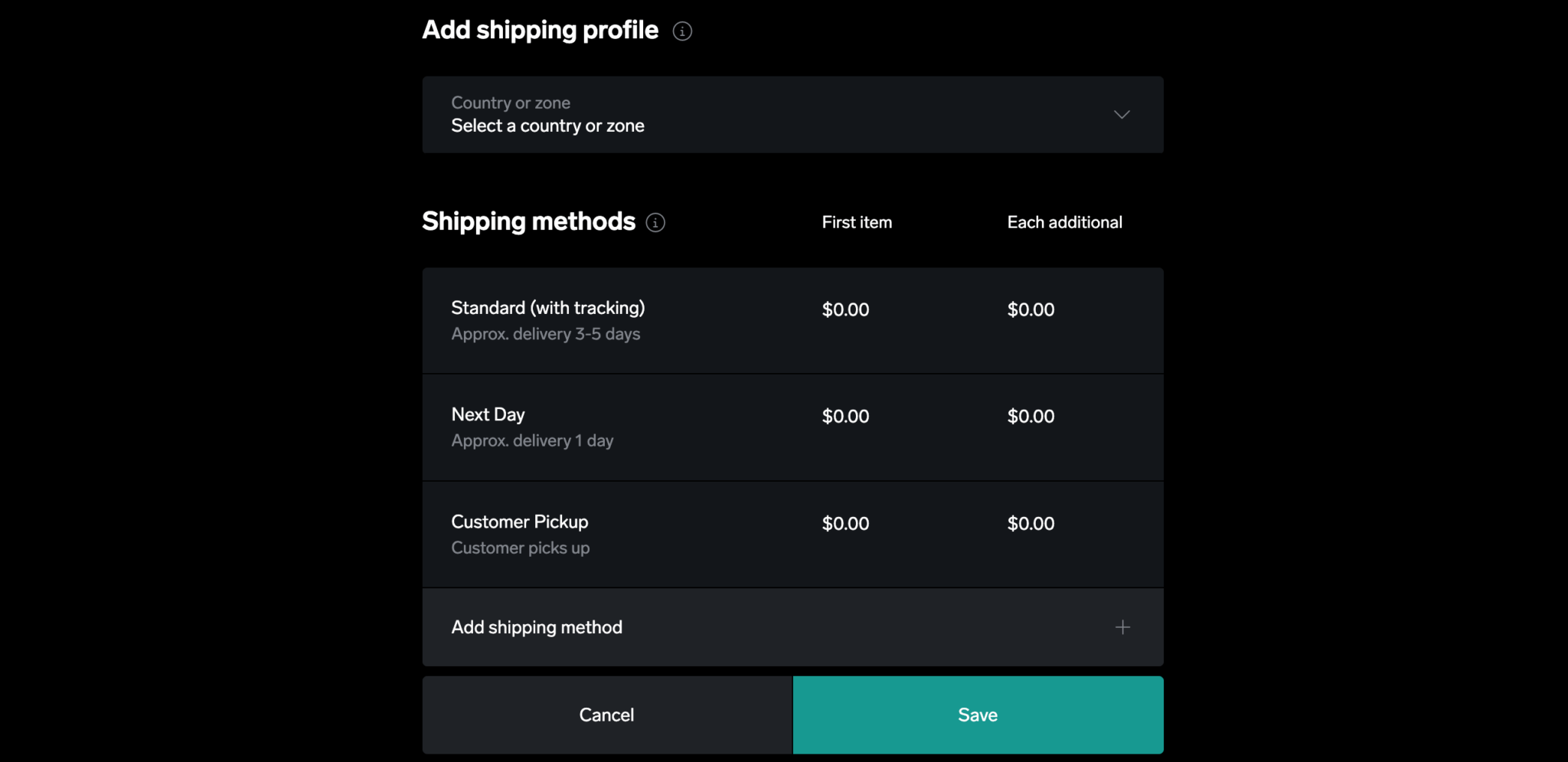
Task: Edit the Customer Pickup first item price
Action: (x=845, y=523)
